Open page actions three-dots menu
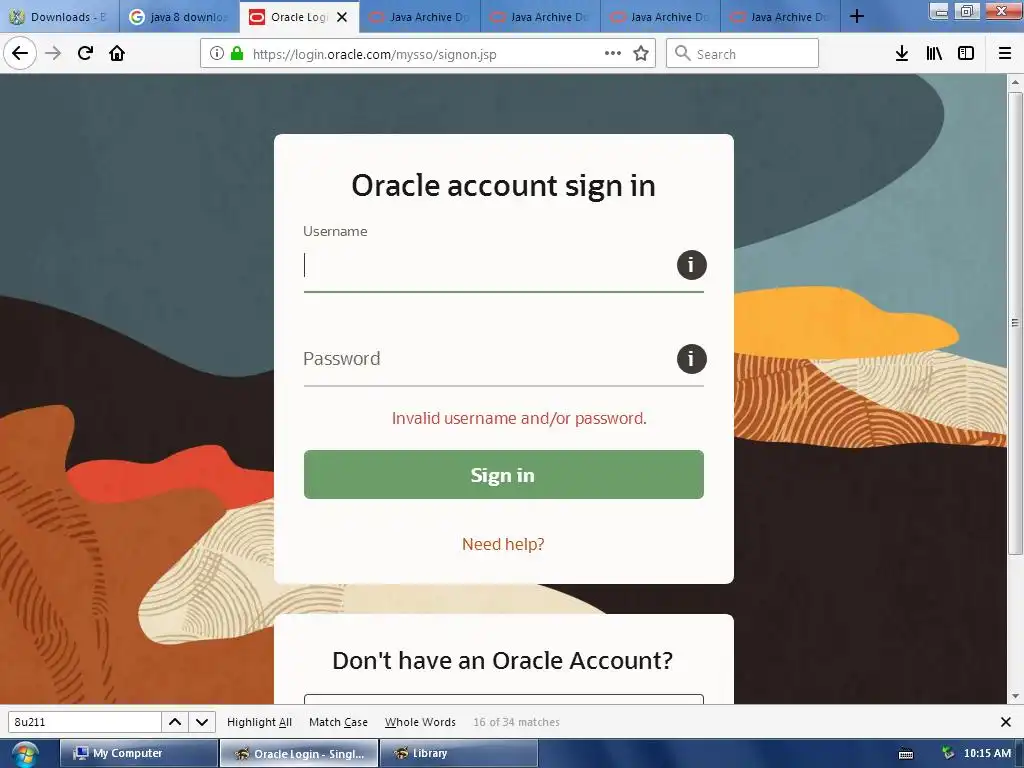1024x768 pixels. [x=613, y=53]
